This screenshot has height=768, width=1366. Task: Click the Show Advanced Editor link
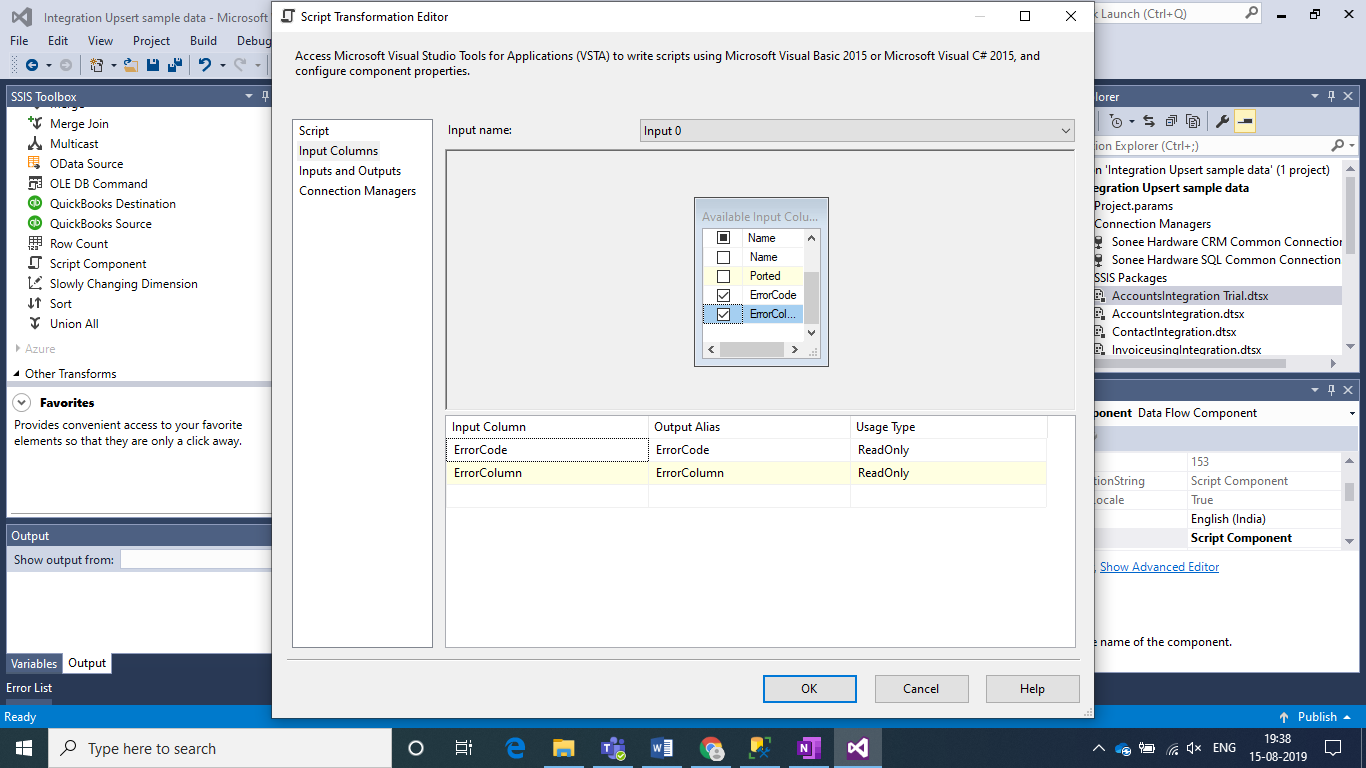point(1159,567)
